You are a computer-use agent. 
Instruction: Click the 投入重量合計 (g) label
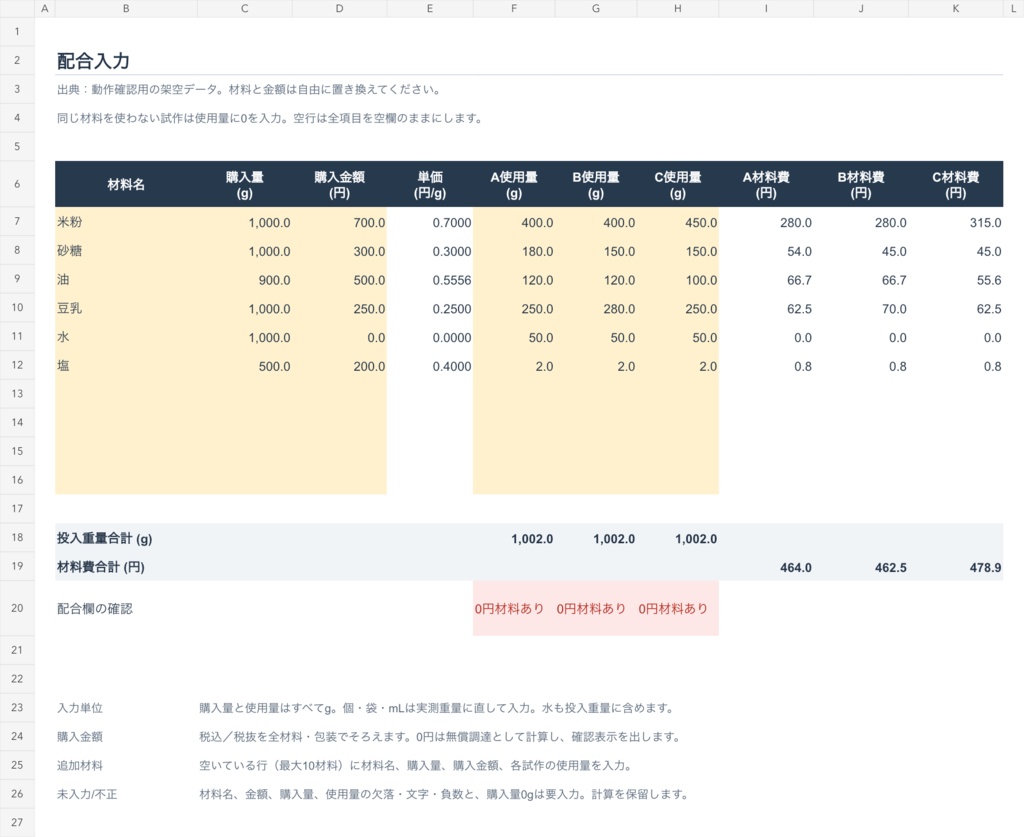pos(104,539)
